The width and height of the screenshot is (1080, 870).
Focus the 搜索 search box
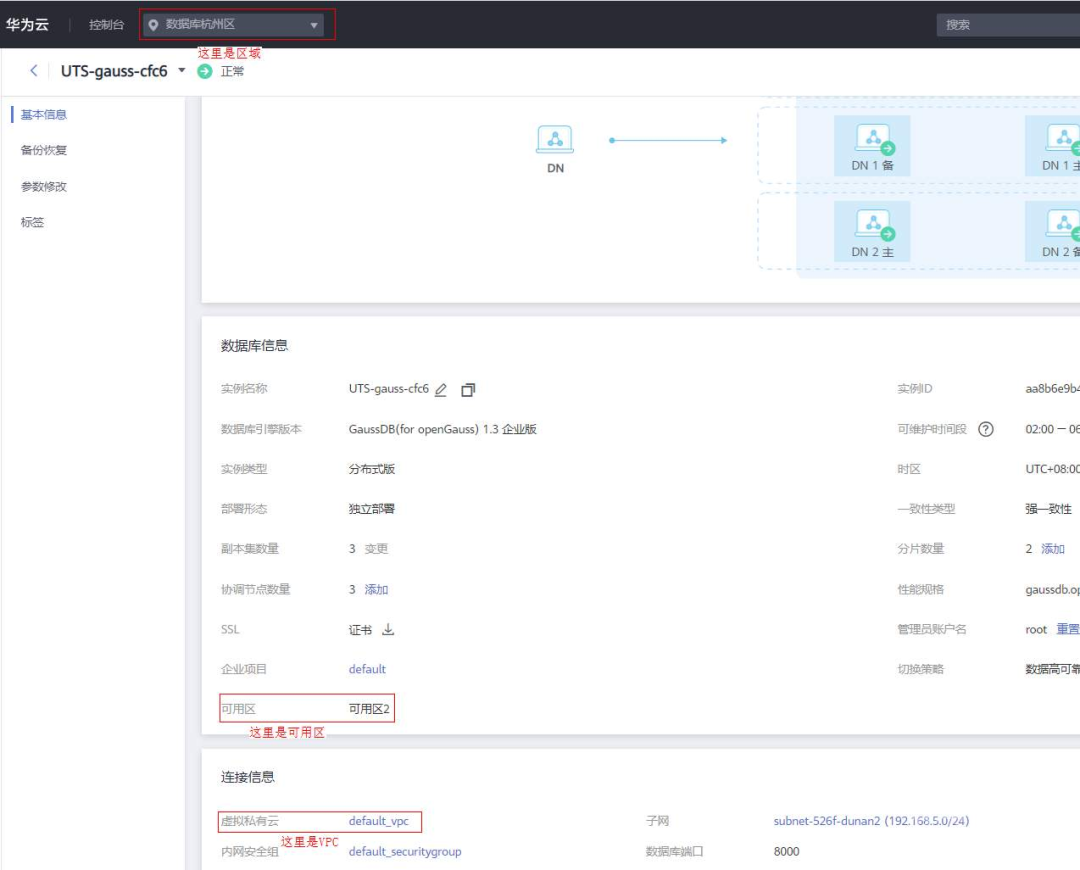(x=1008, y=25)
